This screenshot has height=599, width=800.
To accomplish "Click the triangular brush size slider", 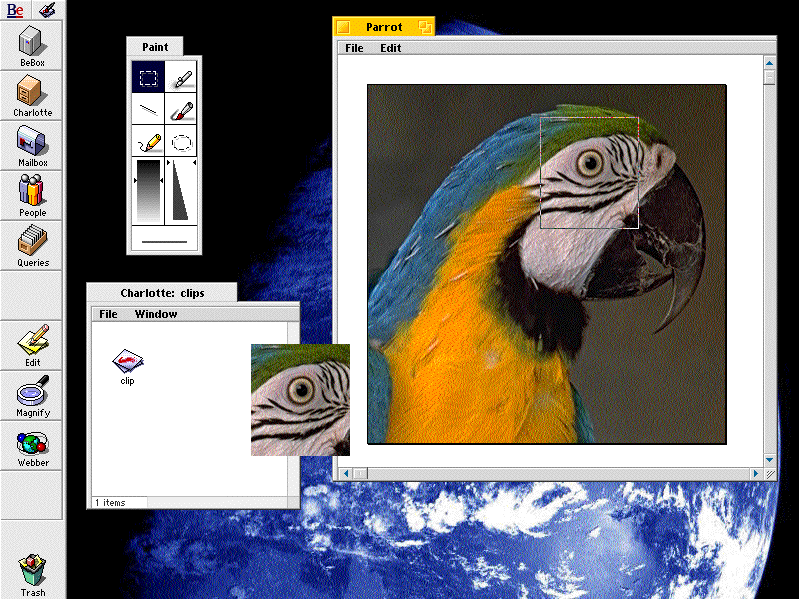I will [x=181, y=190].
